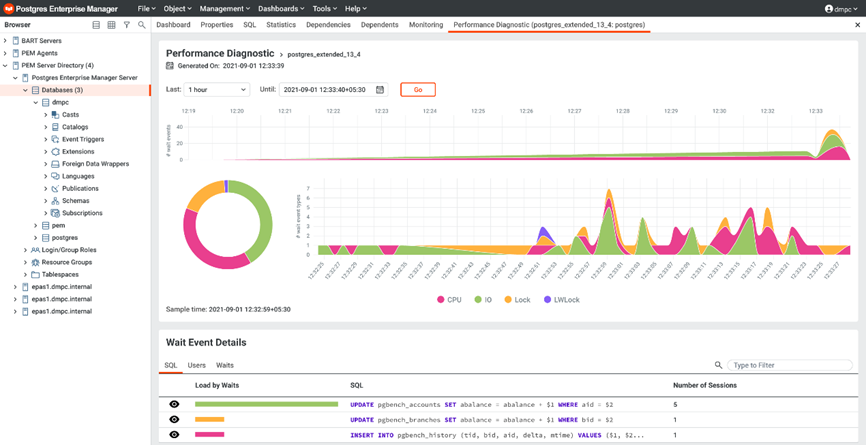Click the Tablespaces folder icon

(x=36, y=274)
